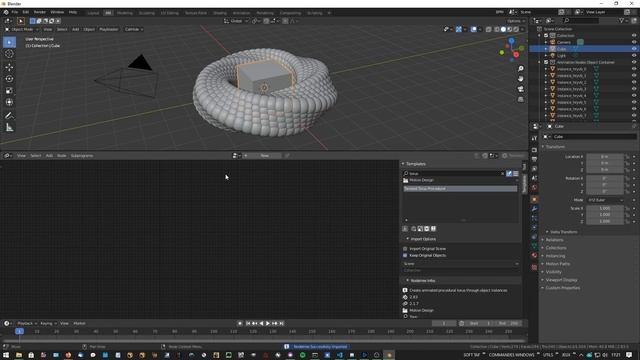The width and height of the screenshot is (640, 360).
Task: Expand the Camera item in outliner
Action: [x=546, y=42]
